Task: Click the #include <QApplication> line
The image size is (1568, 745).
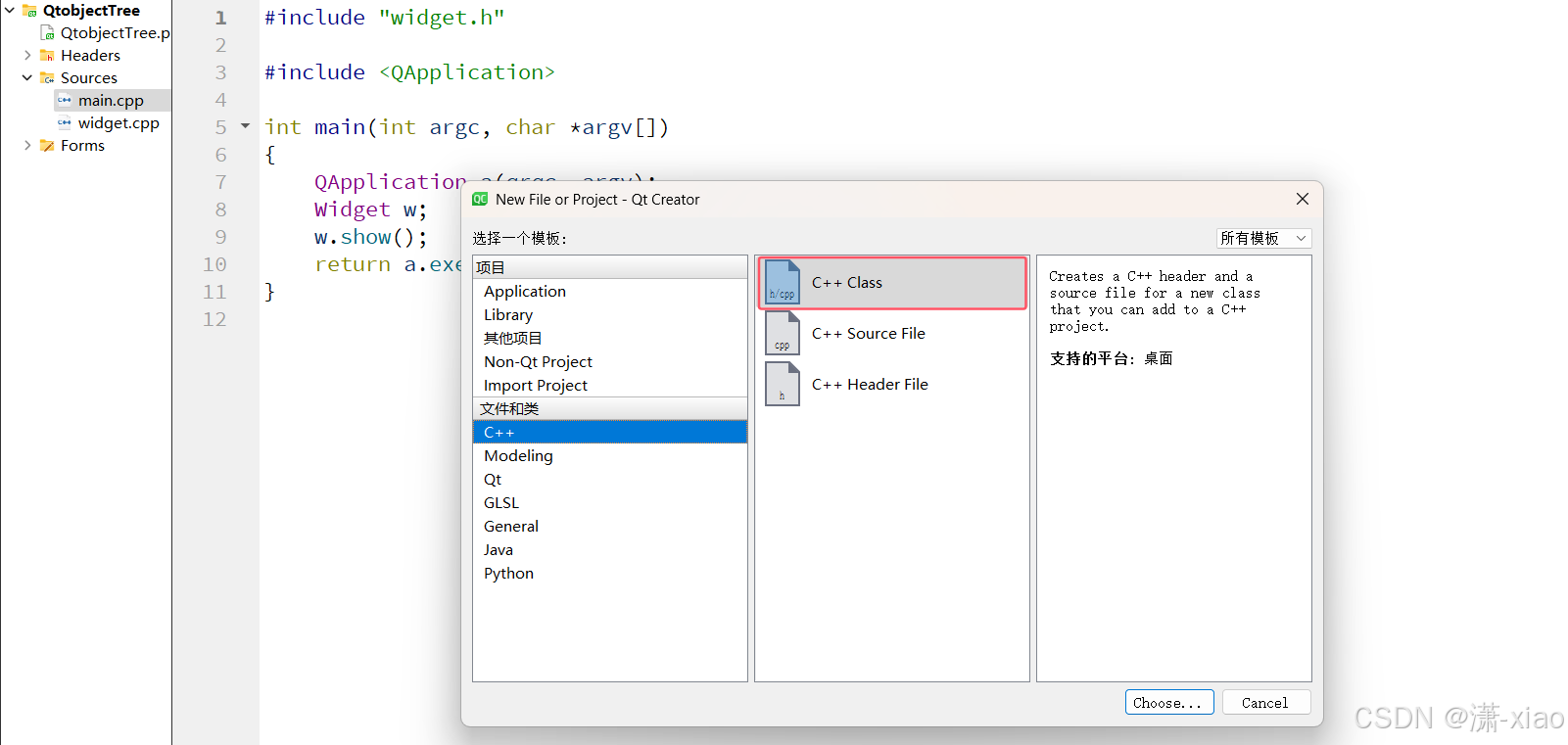Action: point(409,72)
